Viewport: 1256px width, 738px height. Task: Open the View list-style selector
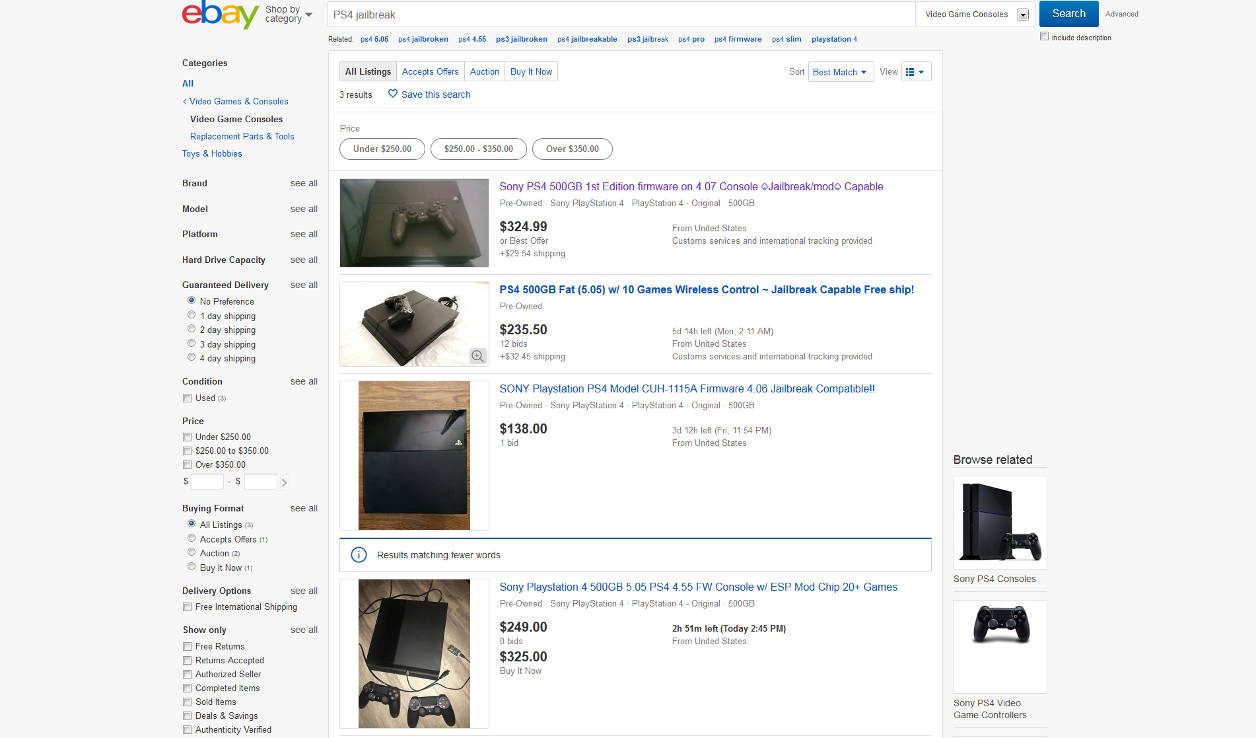pos(916,72)
